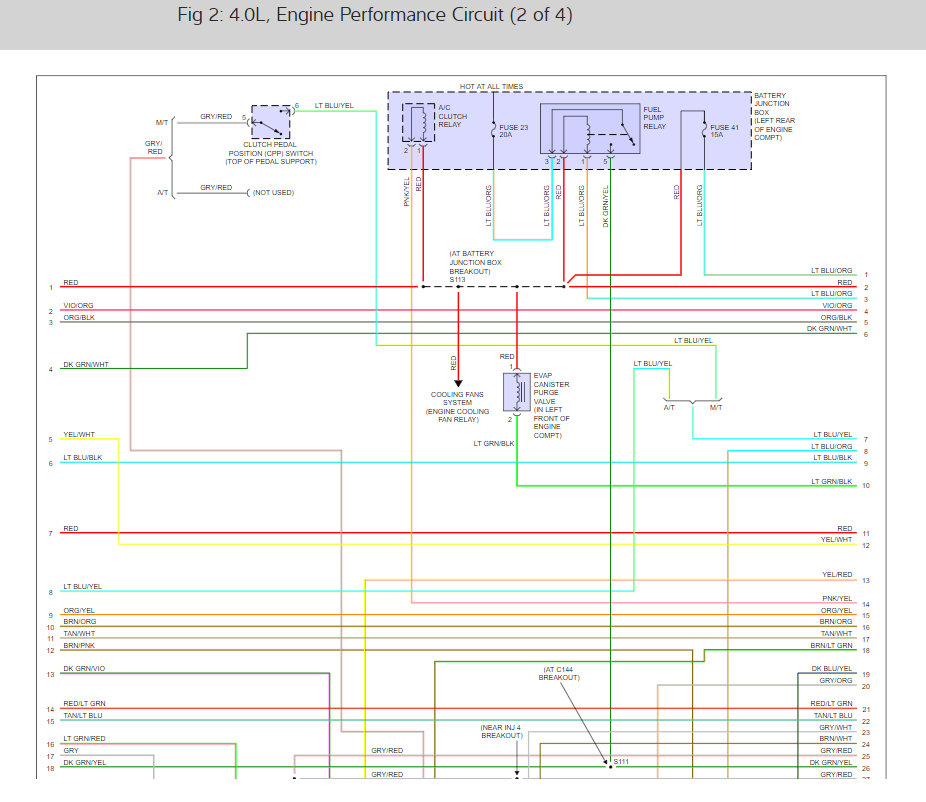
Task: Click 'BRN/LT GRN' label at right pin 18
Action: tap(832, 646)
